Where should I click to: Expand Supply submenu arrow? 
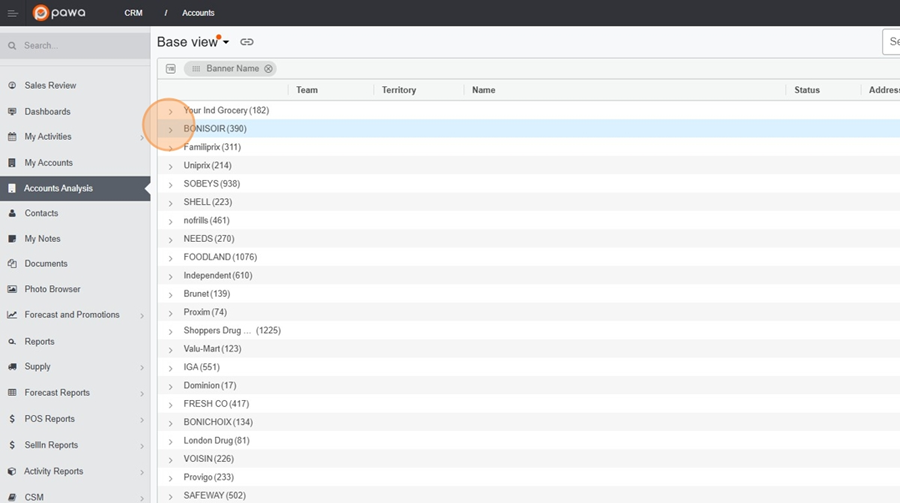[142, 367]
